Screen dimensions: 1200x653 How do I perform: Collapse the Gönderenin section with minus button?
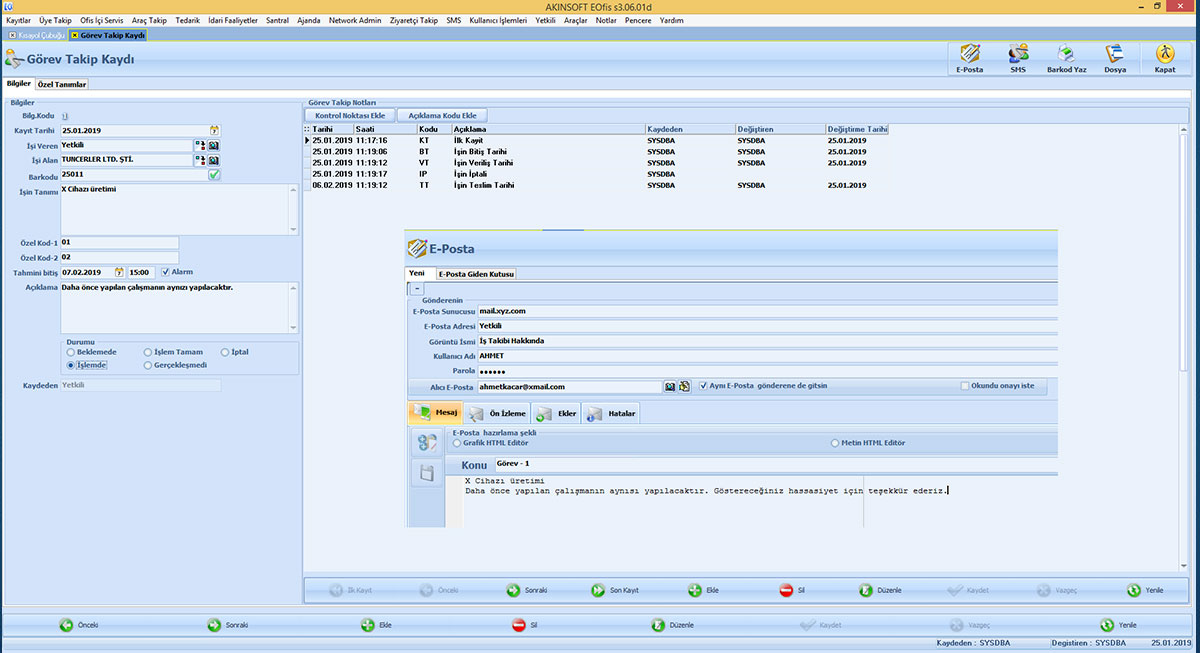point(417,288)
